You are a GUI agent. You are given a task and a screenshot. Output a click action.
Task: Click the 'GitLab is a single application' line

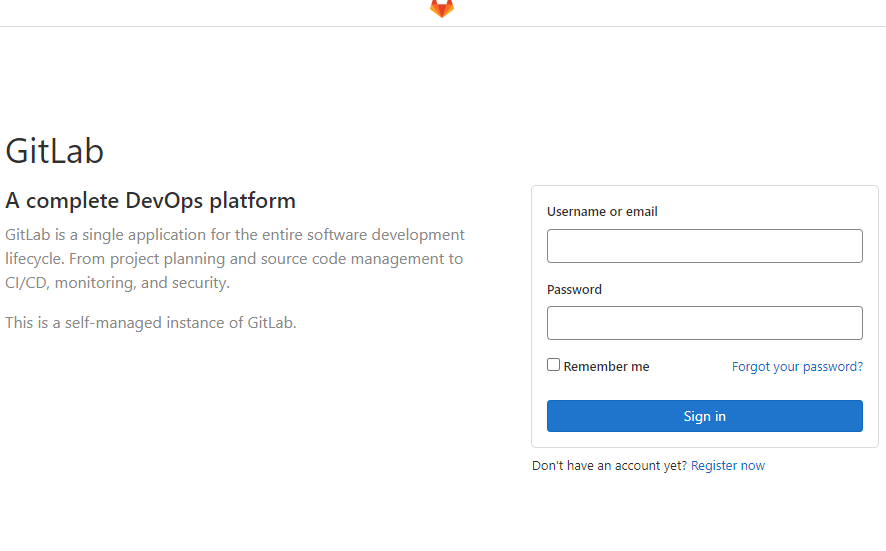click(x=235, y=235)
